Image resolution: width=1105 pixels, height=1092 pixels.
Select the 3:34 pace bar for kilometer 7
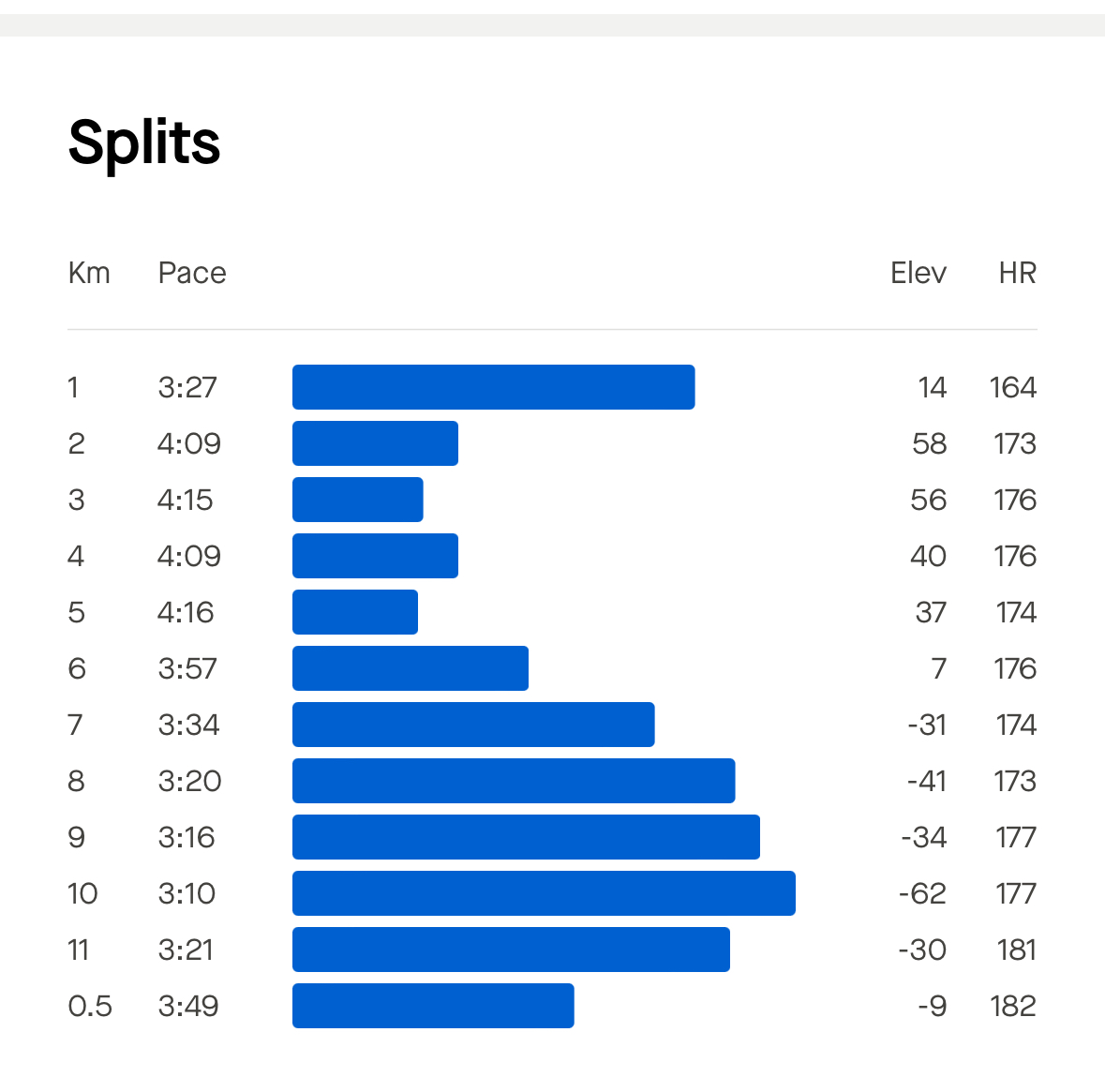tap(473, 725)
